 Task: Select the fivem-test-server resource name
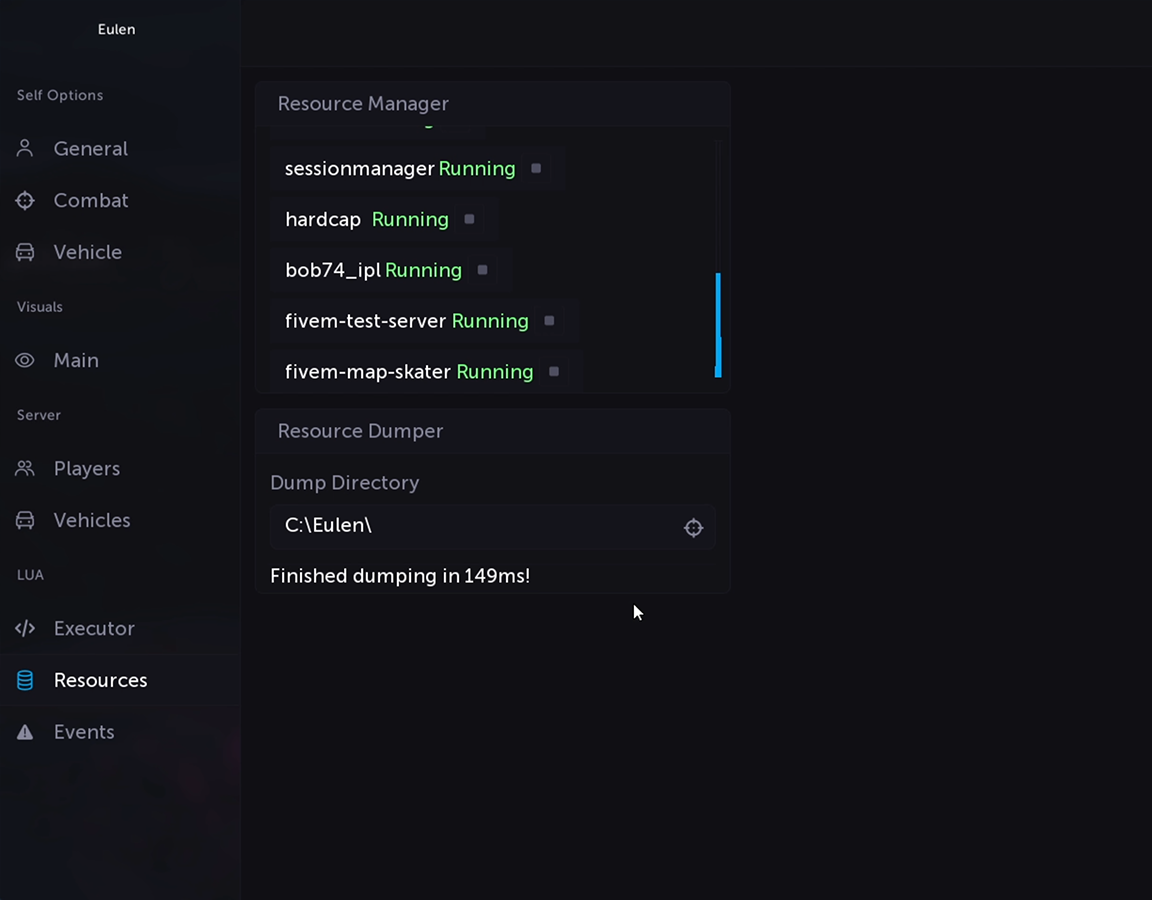pyautogui.click(x=365, y=321)
